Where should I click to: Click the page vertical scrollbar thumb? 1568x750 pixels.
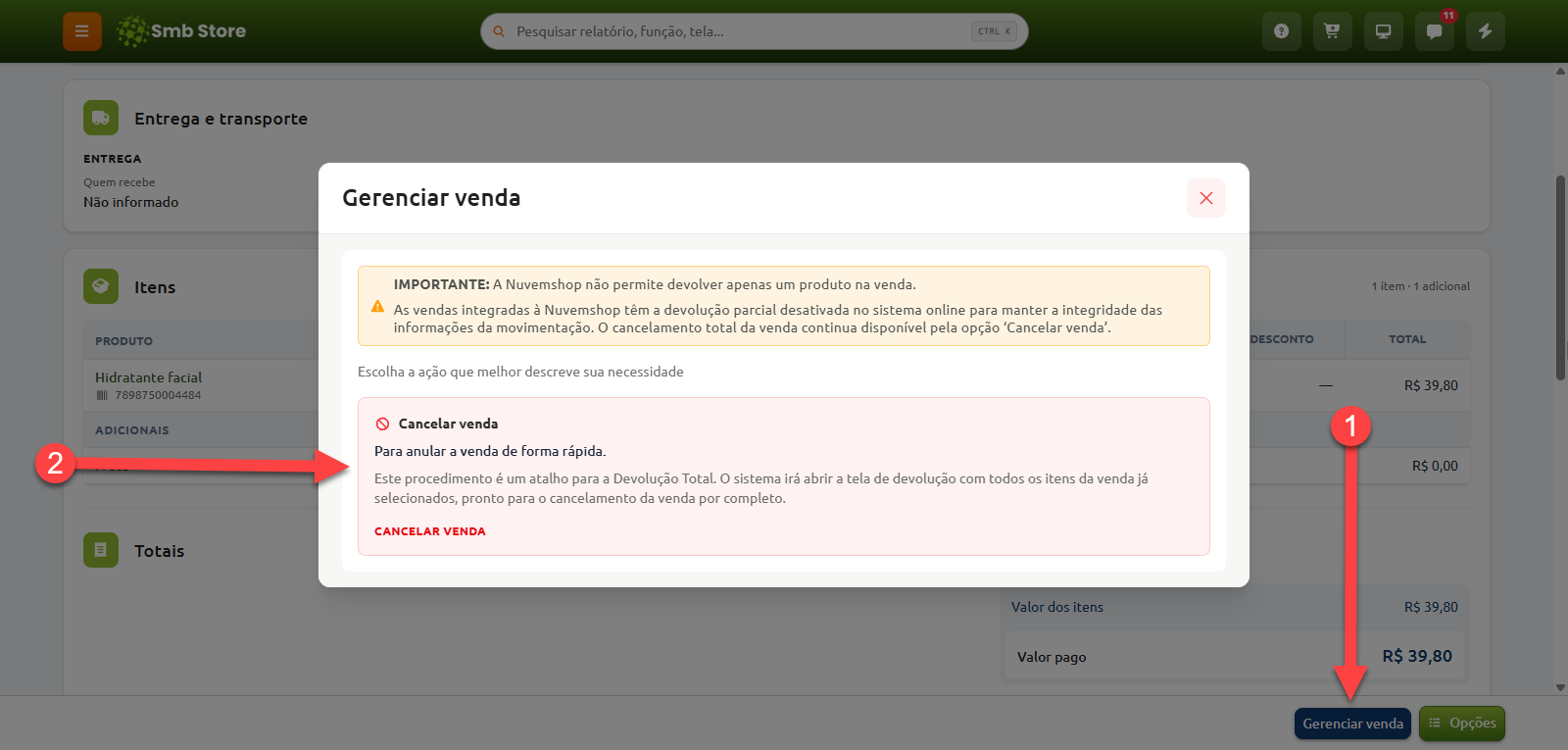click(1560, 277)
